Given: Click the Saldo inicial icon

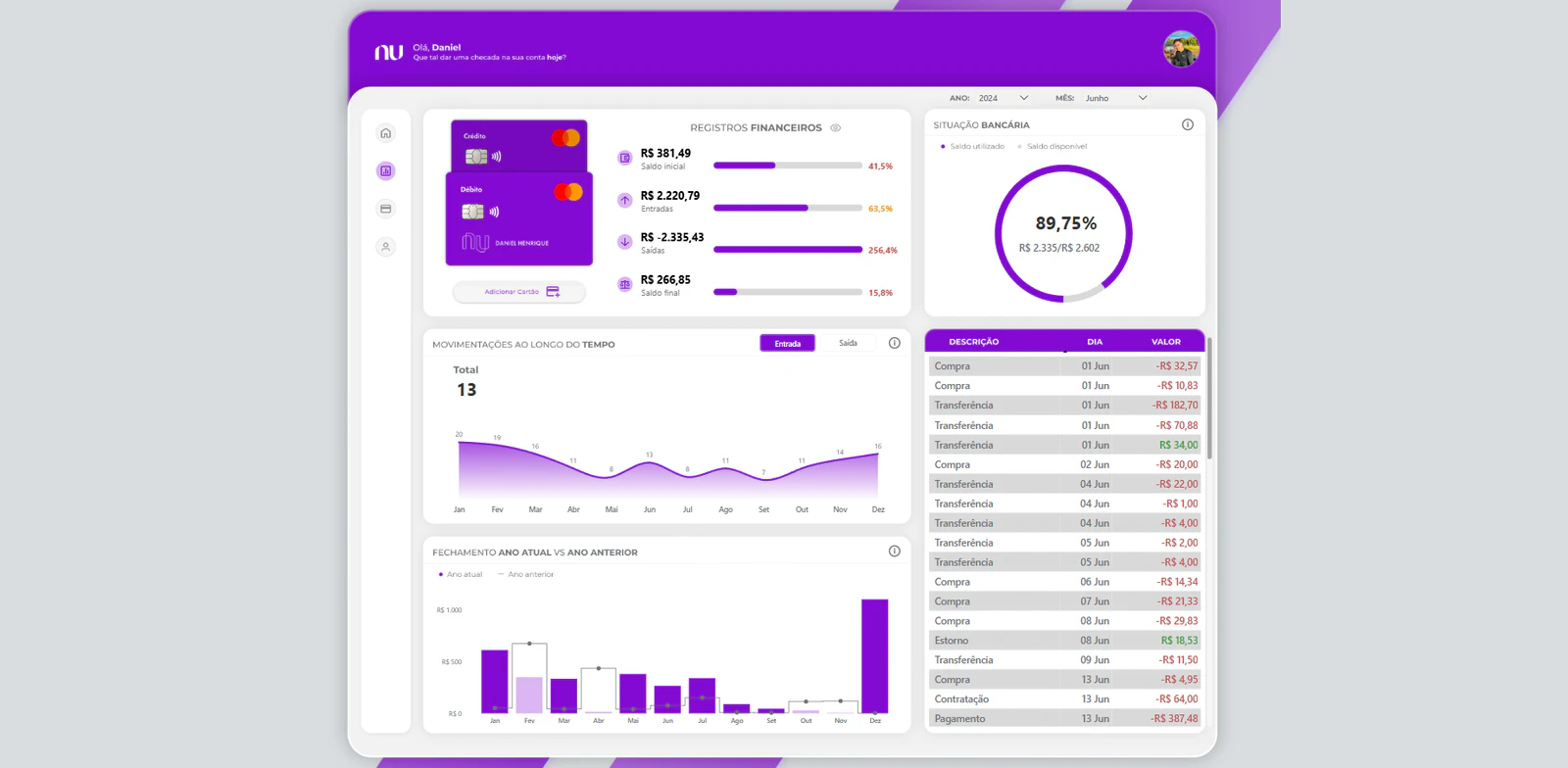Looking at the screenshot, I should click(x=624, y=158).
